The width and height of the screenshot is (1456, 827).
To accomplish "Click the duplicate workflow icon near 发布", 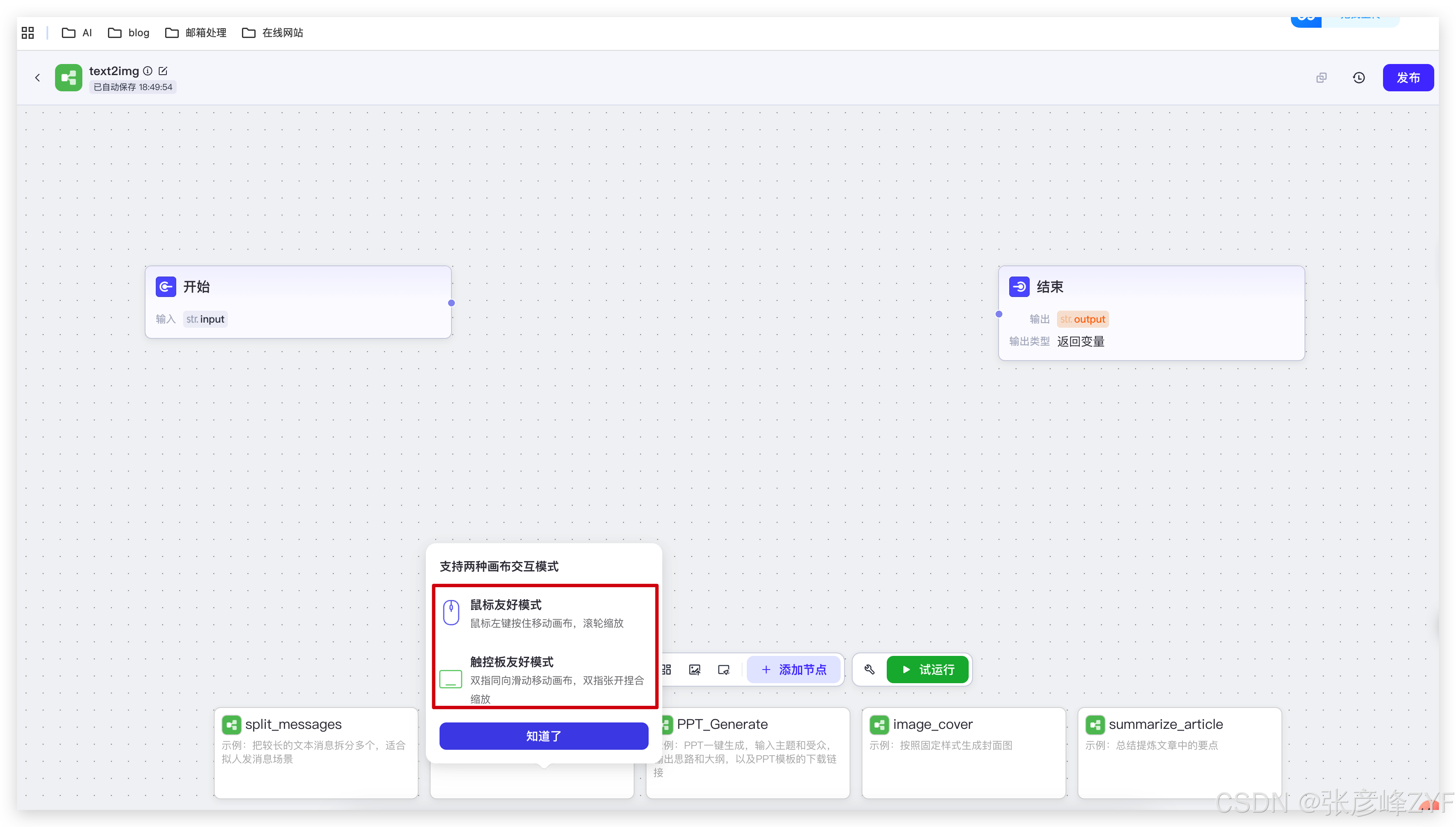I will pyautogui.click(x=1322, y=78).
